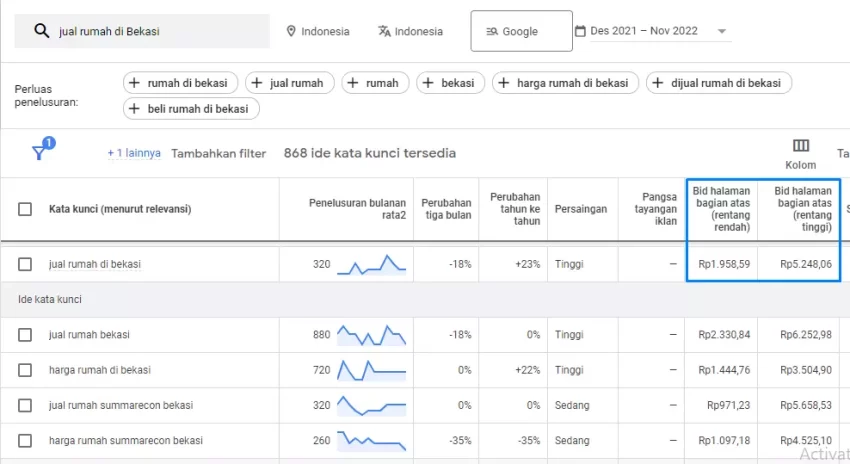Toggle the select-all checkbox in header
The height and width of the screenshot is (464, 850).
click(25, 209)
